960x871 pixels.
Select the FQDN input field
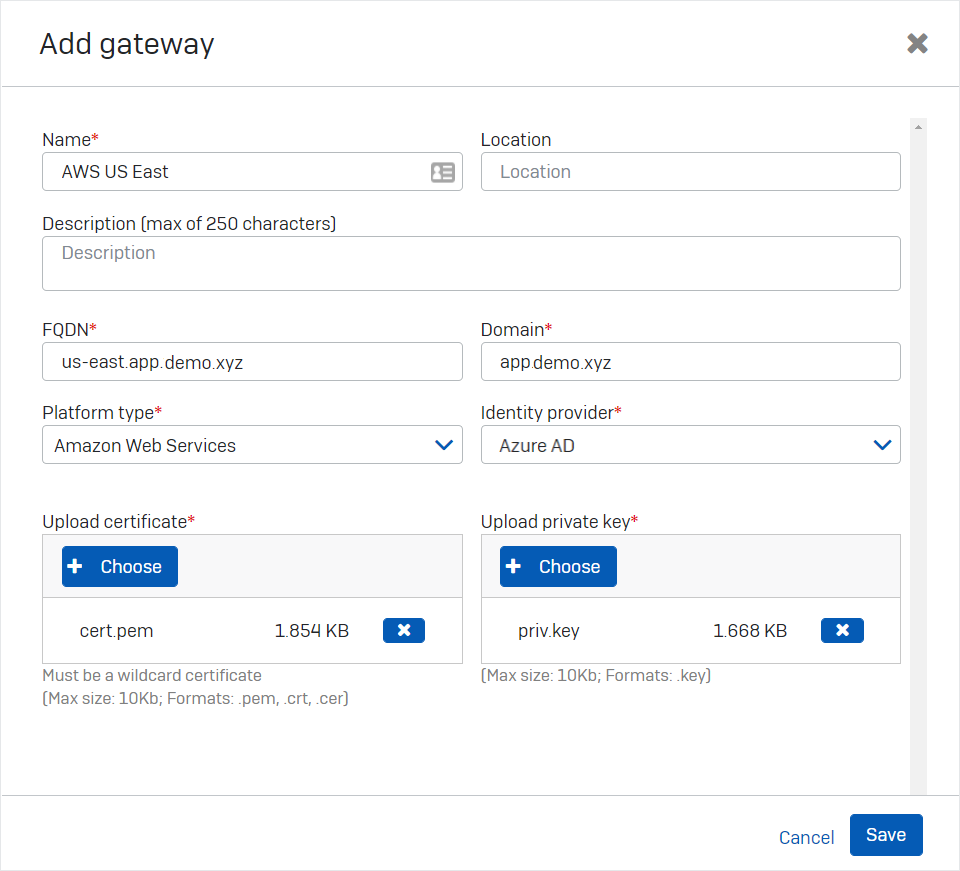pyautogui.click(x=252, y=362)
